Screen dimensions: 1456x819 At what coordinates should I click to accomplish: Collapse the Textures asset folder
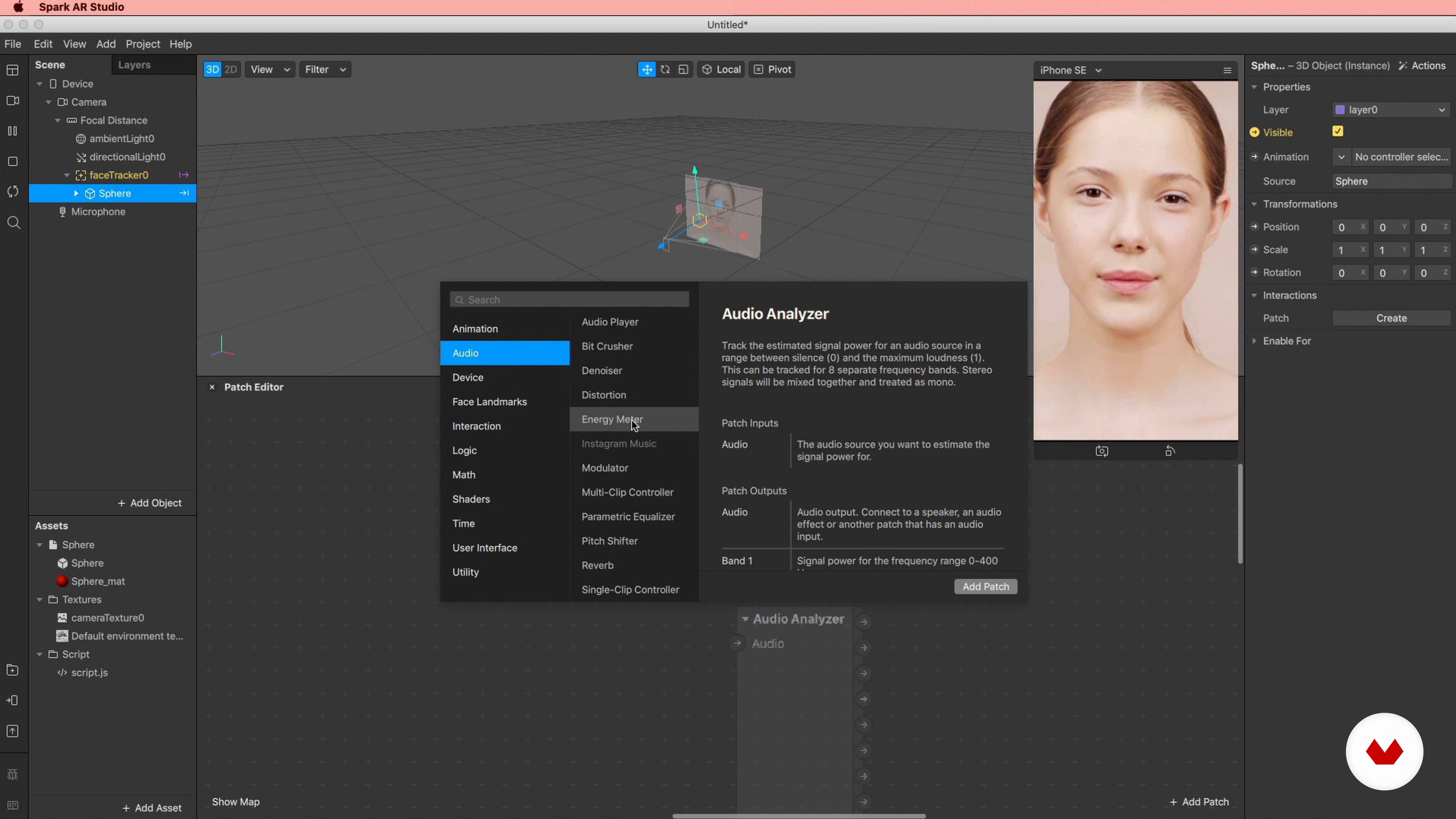tap(39, 600)
